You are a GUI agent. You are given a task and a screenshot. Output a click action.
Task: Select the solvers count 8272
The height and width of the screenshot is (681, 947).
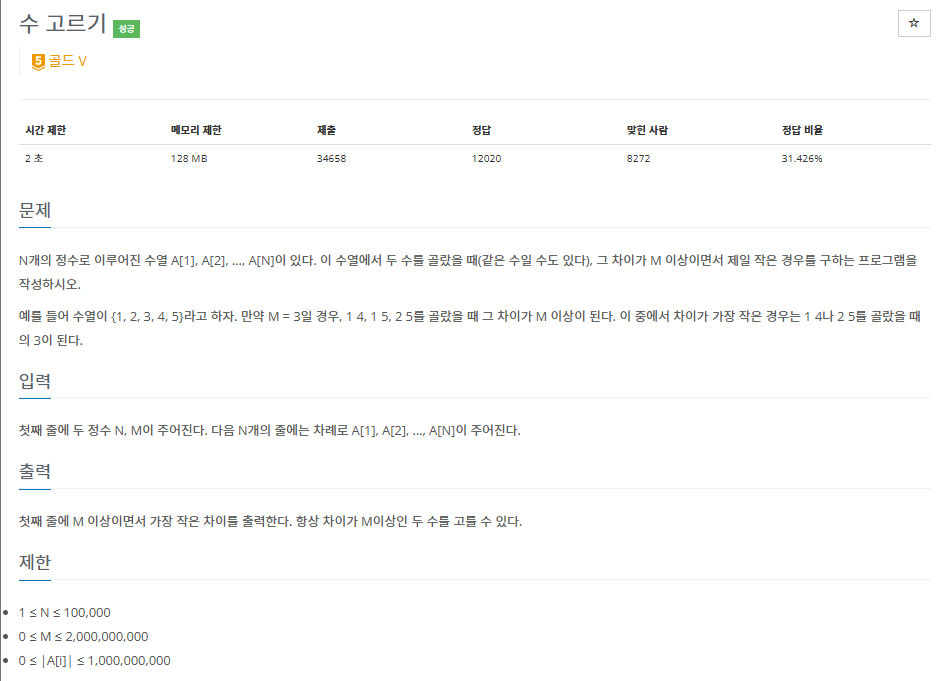(638, 159)
